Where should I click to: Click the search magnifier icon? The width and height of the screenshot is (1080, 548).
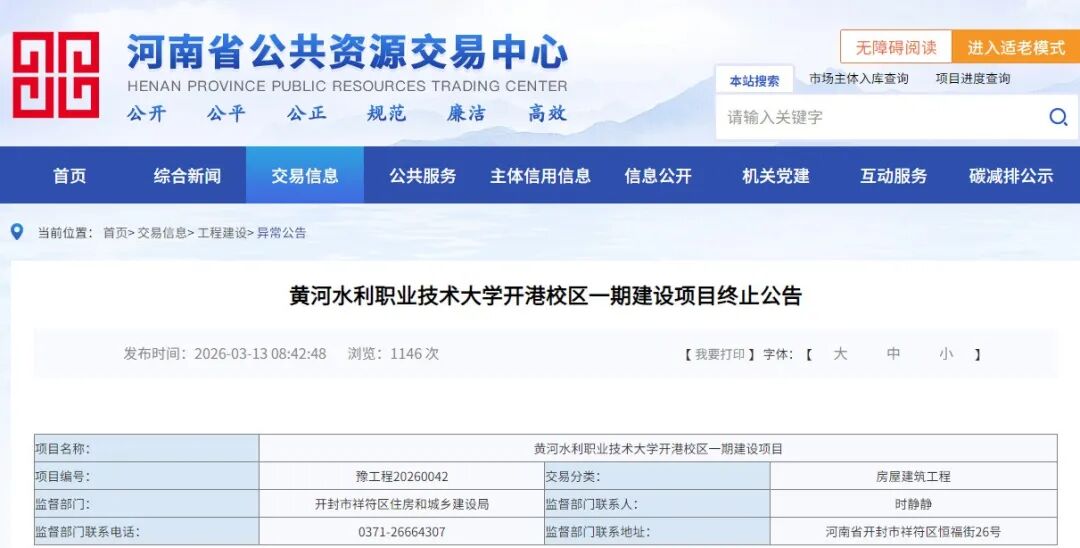point(1058,117)
